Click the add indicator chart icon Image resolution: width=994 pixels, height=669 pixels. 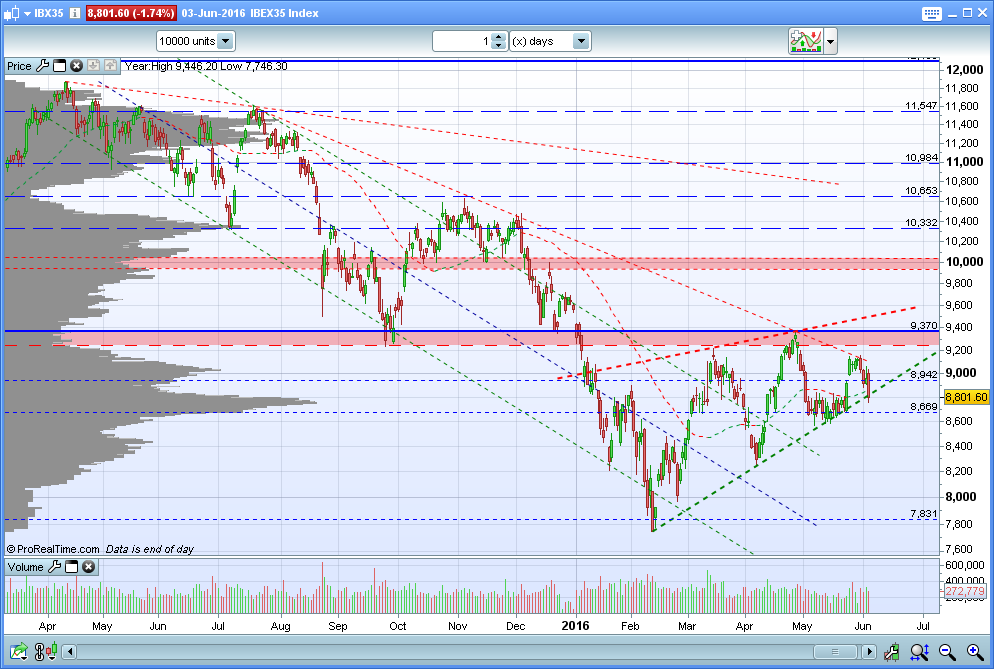click(x=806, y=41)
